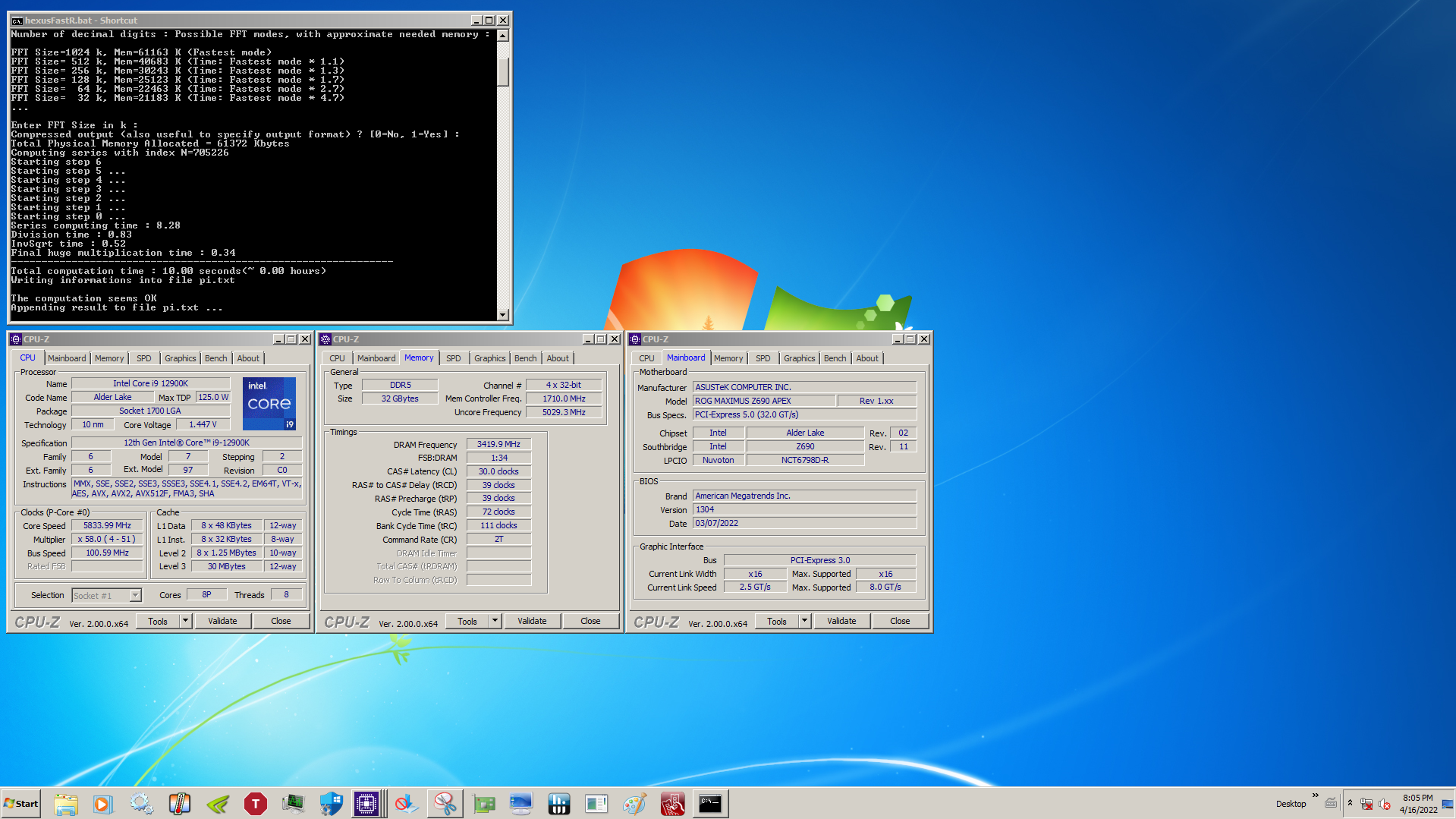
Task: Click the volume icon in system tray
Action: pos(1385,805)
